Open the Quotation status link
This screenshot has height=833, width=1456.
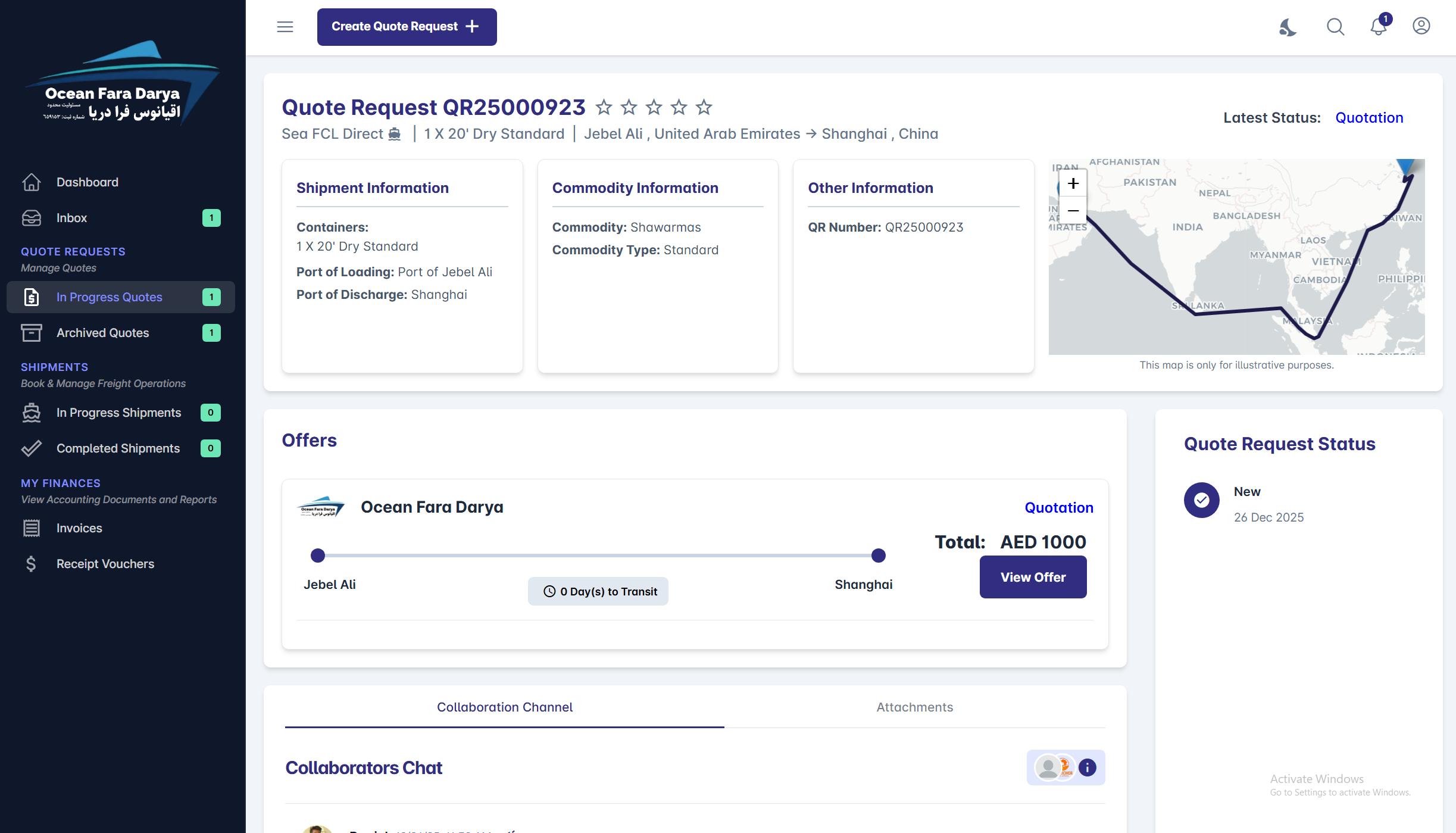(x=1369, y=117)
